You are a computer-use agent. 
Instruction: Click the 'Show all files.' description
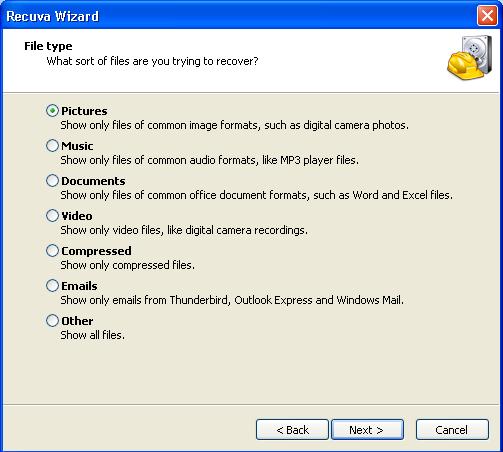pos(92,335)
